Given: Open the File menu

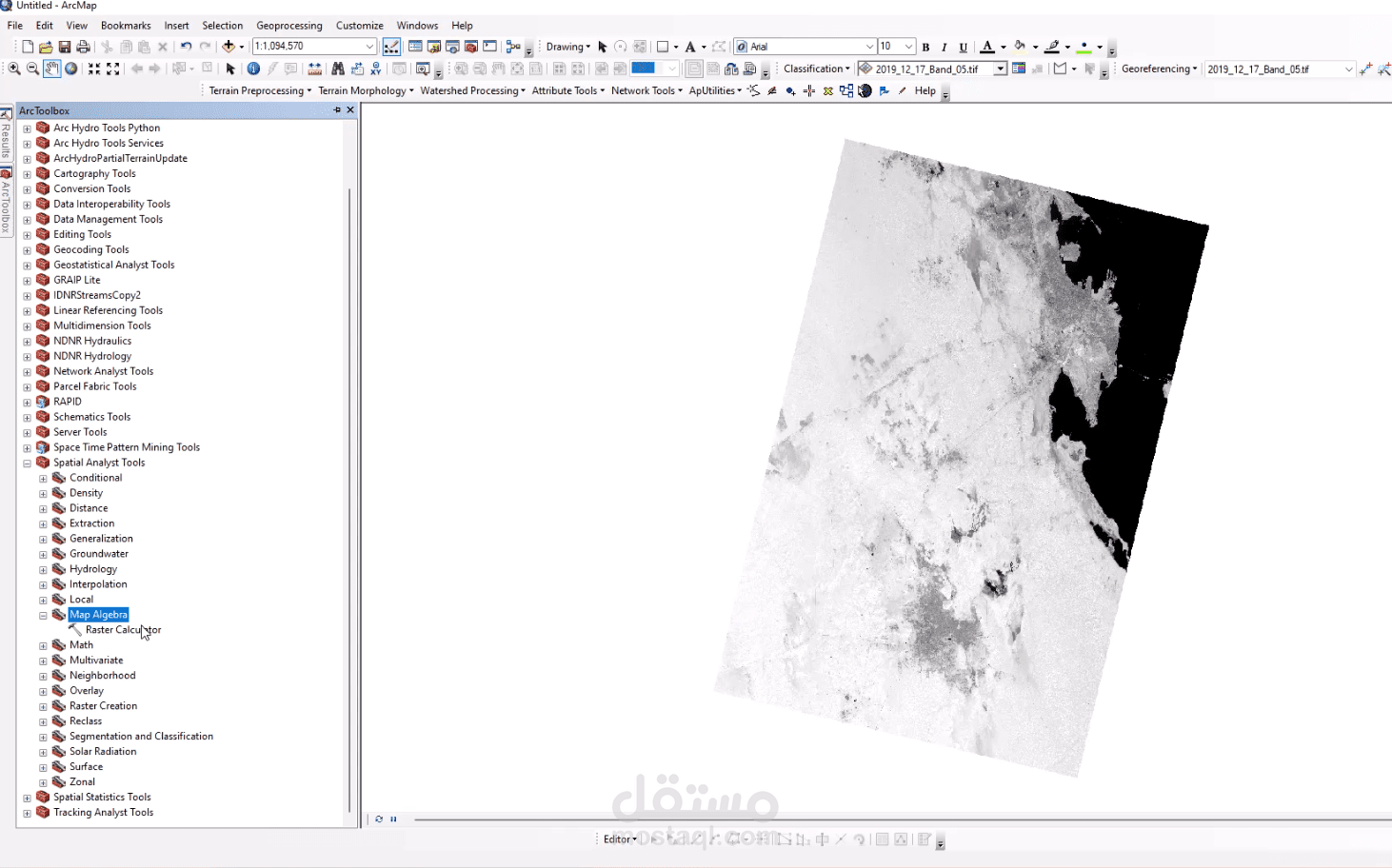Looking at the screenshot, I should [15, 26].
